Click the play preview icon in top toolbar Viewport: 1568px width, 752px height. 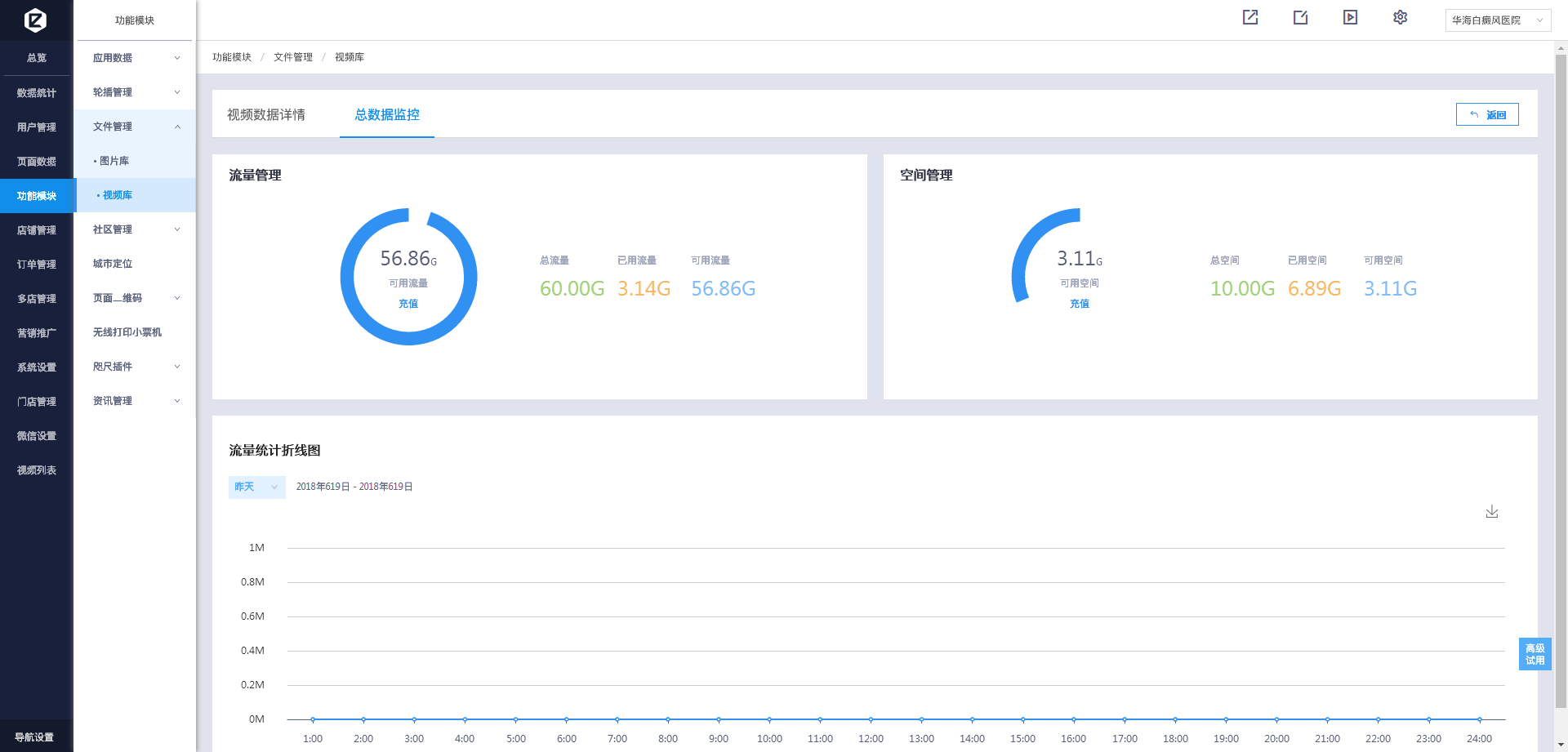pos(1351,17)
